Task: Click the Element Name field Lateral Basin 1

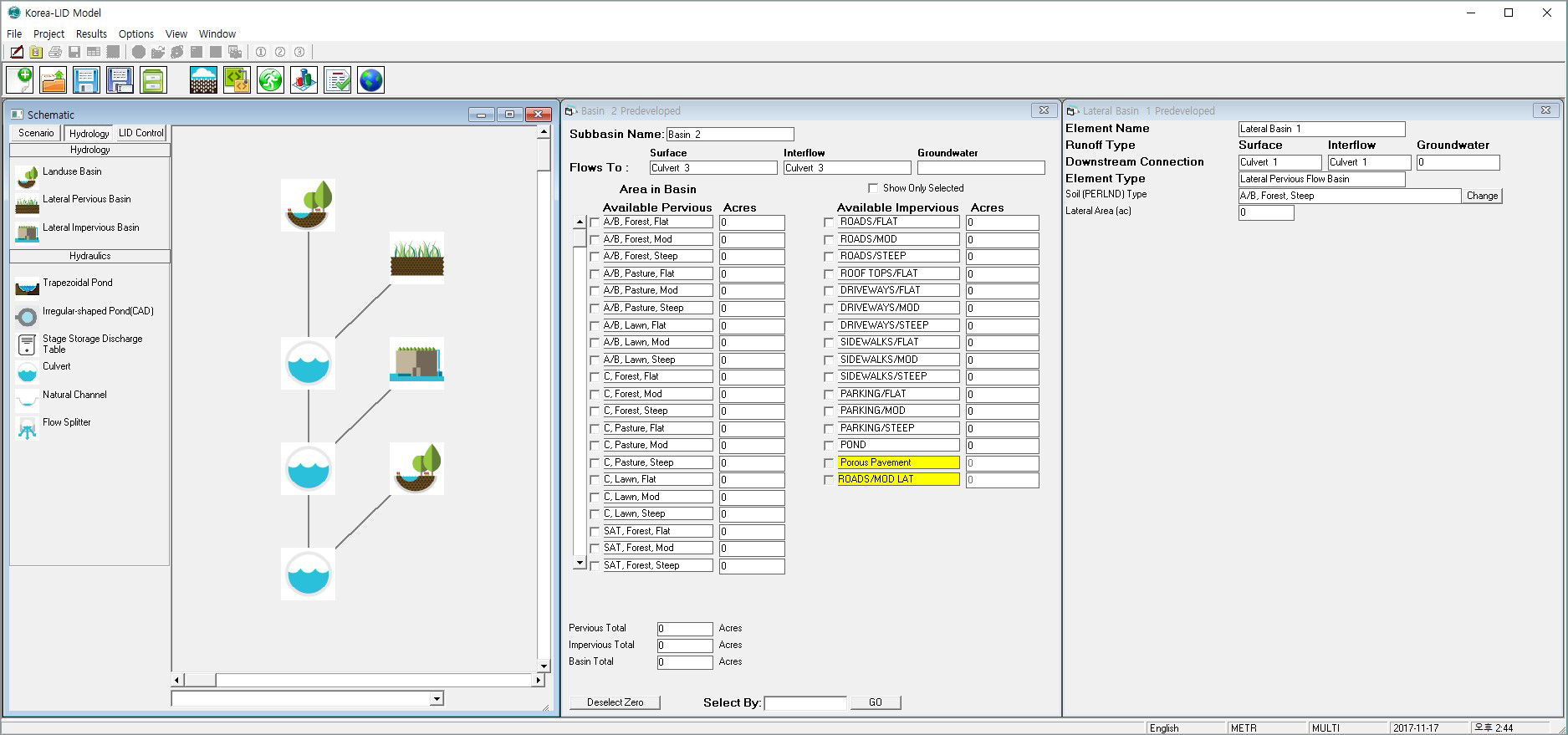Action: (1321, 129)
